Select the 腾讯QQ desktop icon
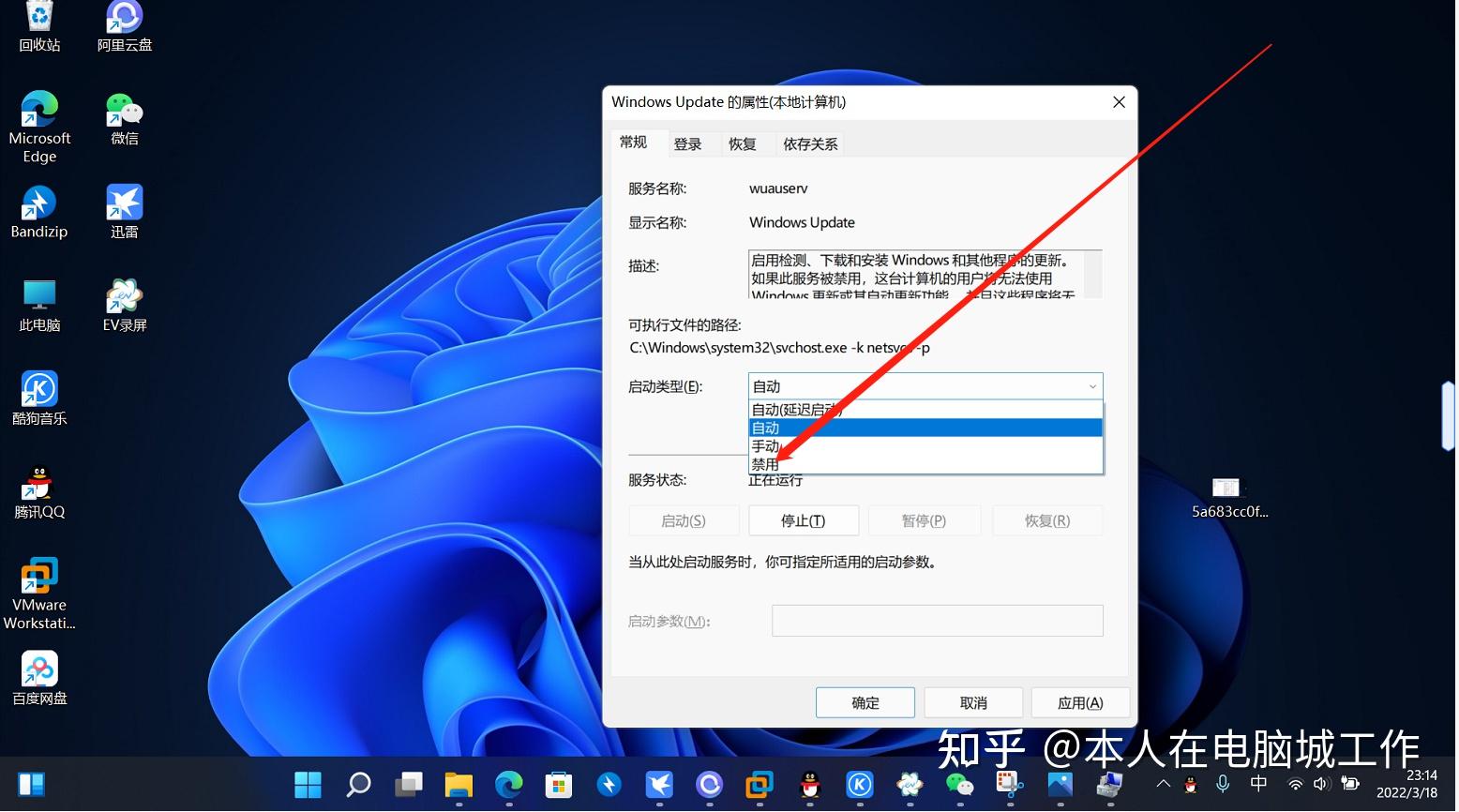 coord(39,491)
